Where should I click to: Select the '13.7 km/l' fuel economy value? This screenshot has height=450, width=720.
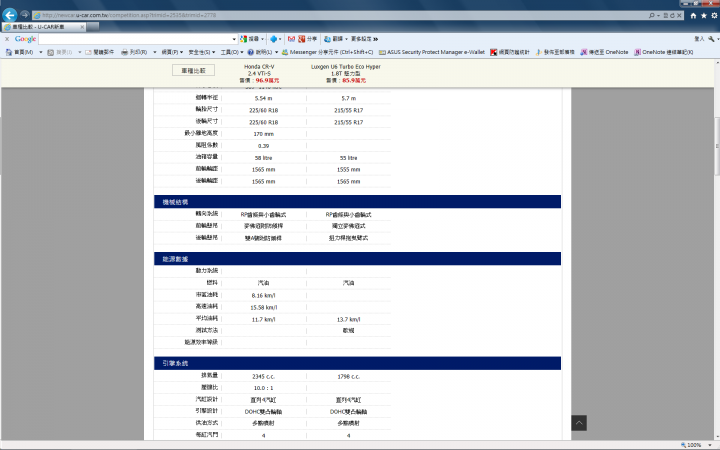(x=349, y=320)
